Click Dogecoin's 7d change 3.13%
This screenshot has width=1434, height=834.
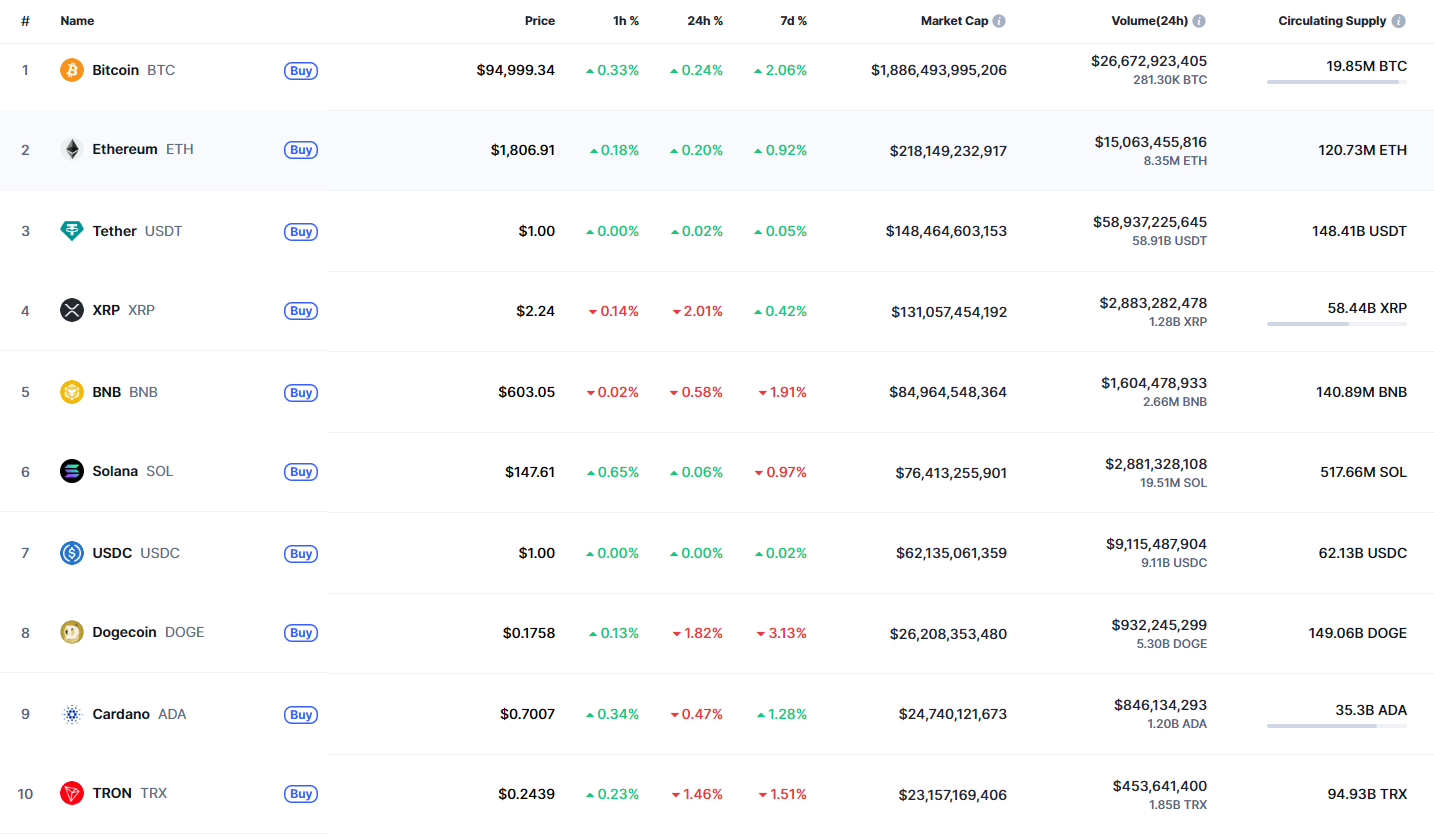(x=782, y=633)
